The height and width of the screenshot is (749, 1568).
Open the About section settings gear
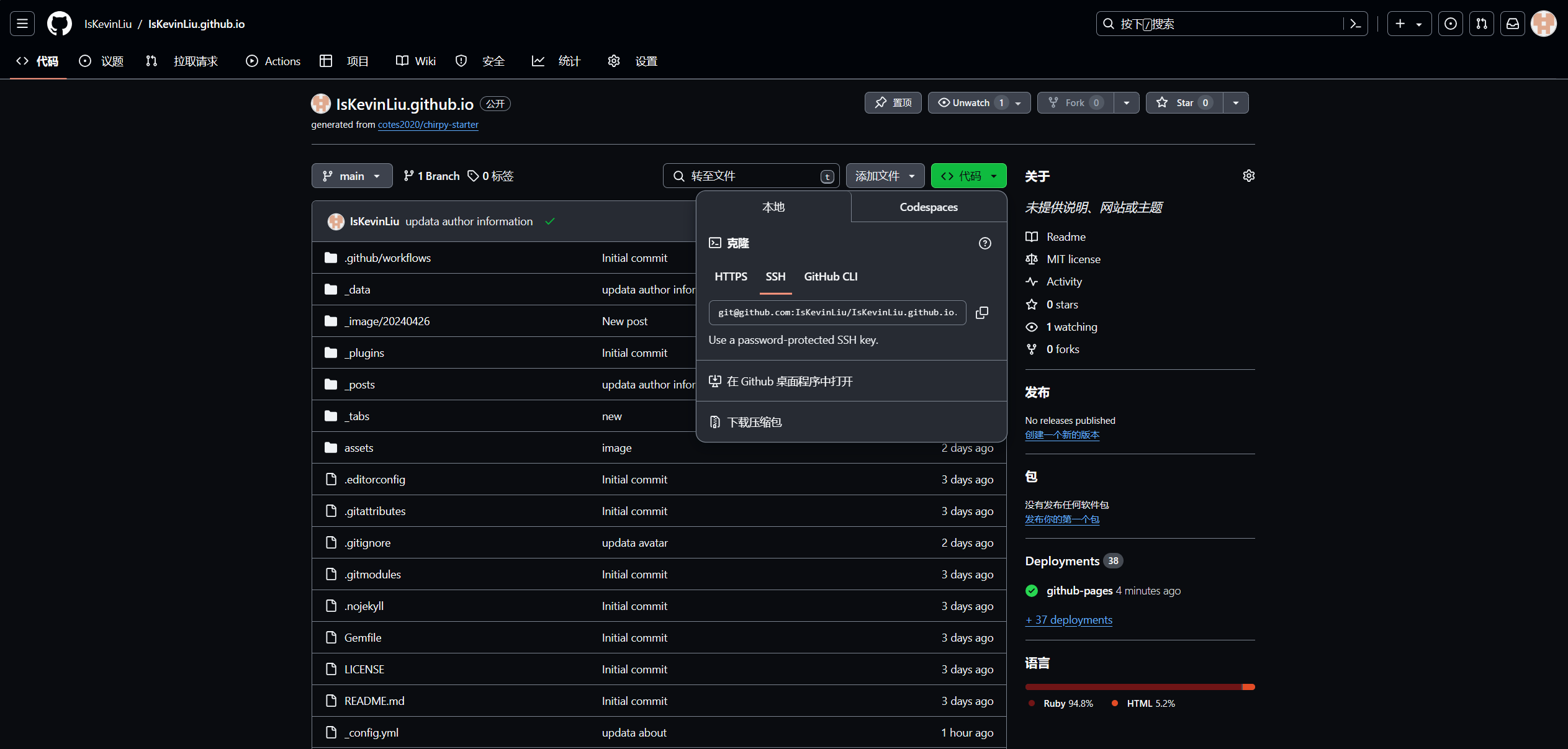1248,176
